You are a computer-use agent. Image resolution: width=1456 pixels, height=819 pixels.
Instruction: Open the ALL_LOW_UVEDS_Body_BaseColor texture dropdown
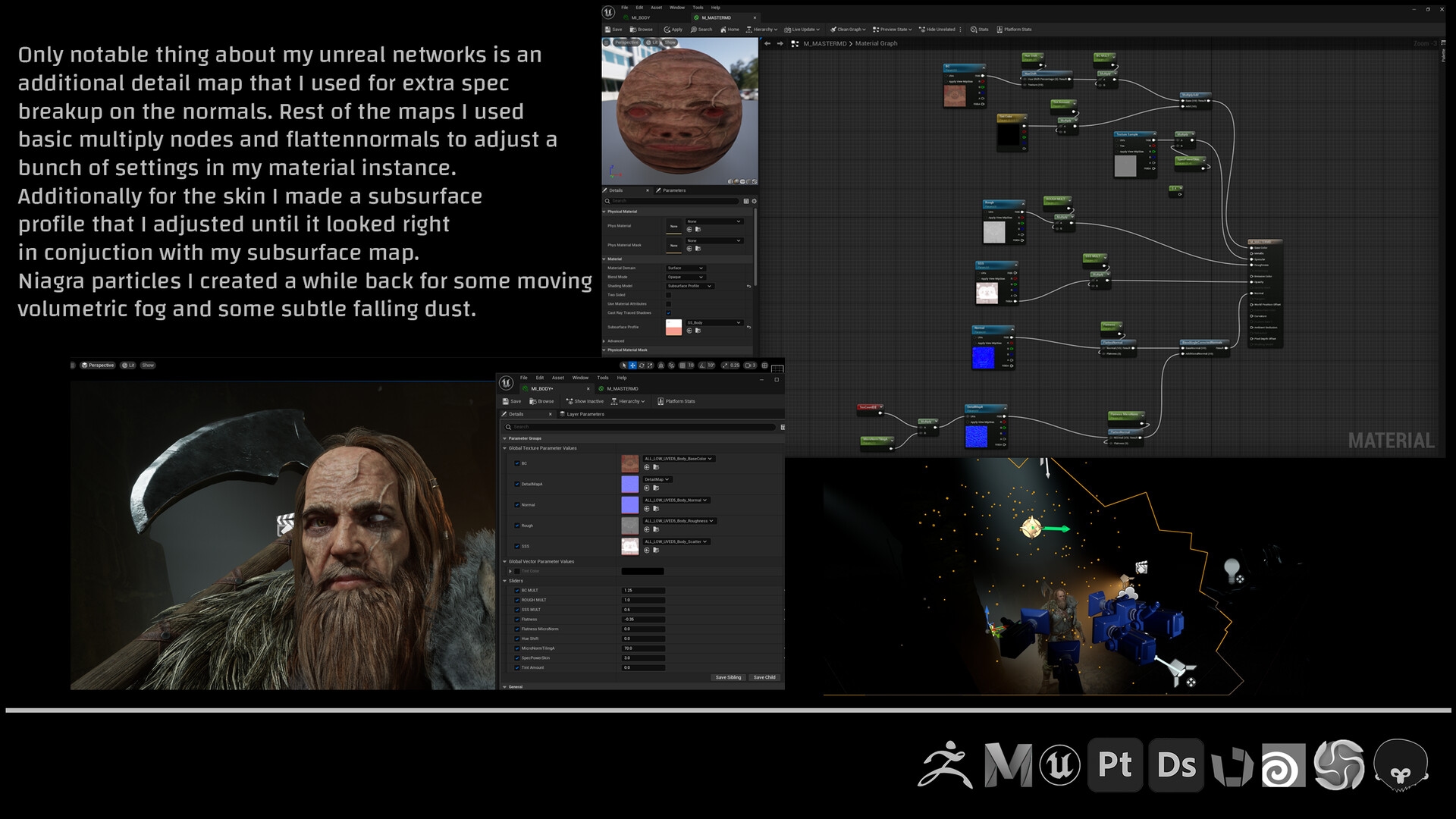pyautogui.click(x=679, y=459)
